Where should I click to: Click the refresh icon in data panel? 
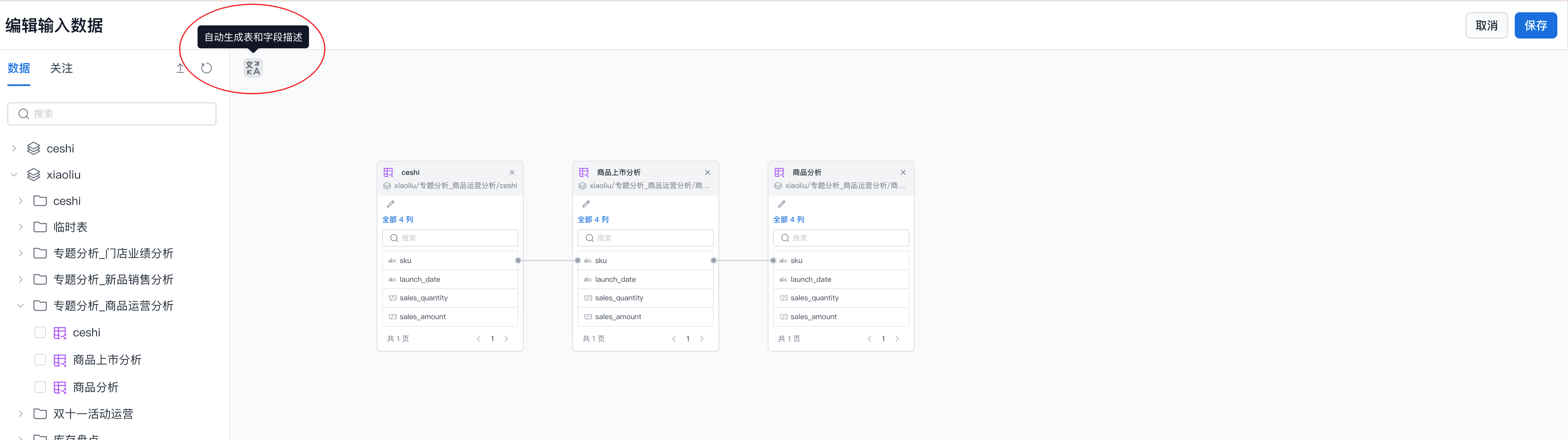(206, 68)
